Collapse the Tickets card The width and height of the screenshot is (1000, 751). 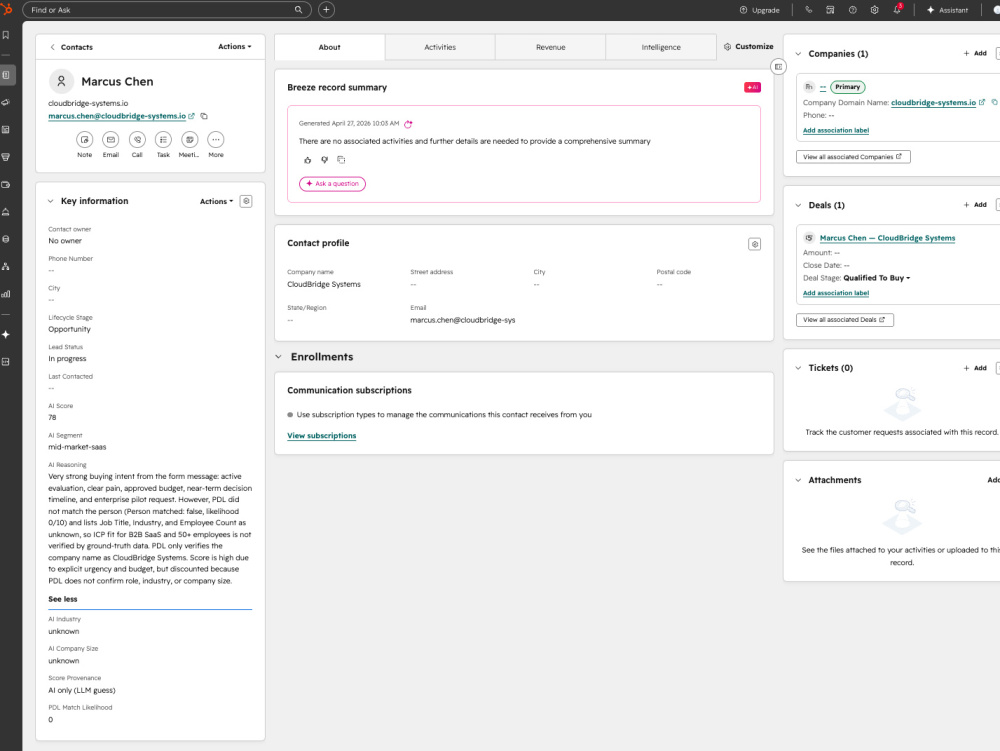tap(798, 368)
